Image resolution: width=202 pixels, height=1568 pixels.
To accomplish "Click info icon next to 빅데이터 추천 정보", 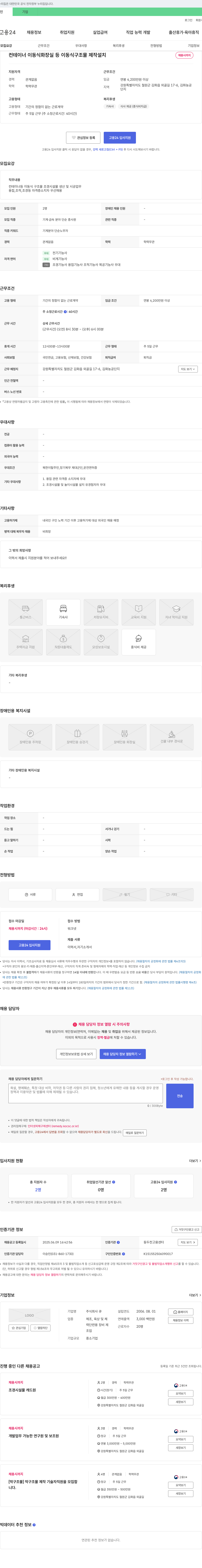I will coord(34,1525).
